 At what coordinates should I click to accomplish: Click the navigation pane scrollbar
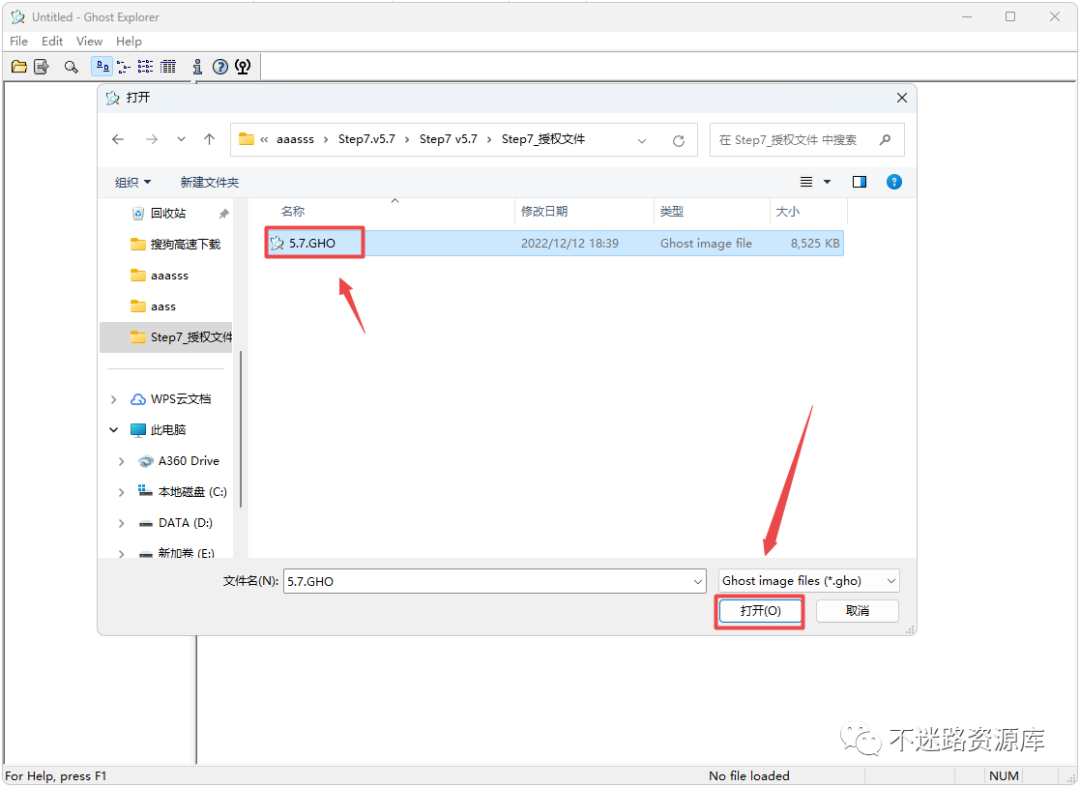(x=240, y=430)
